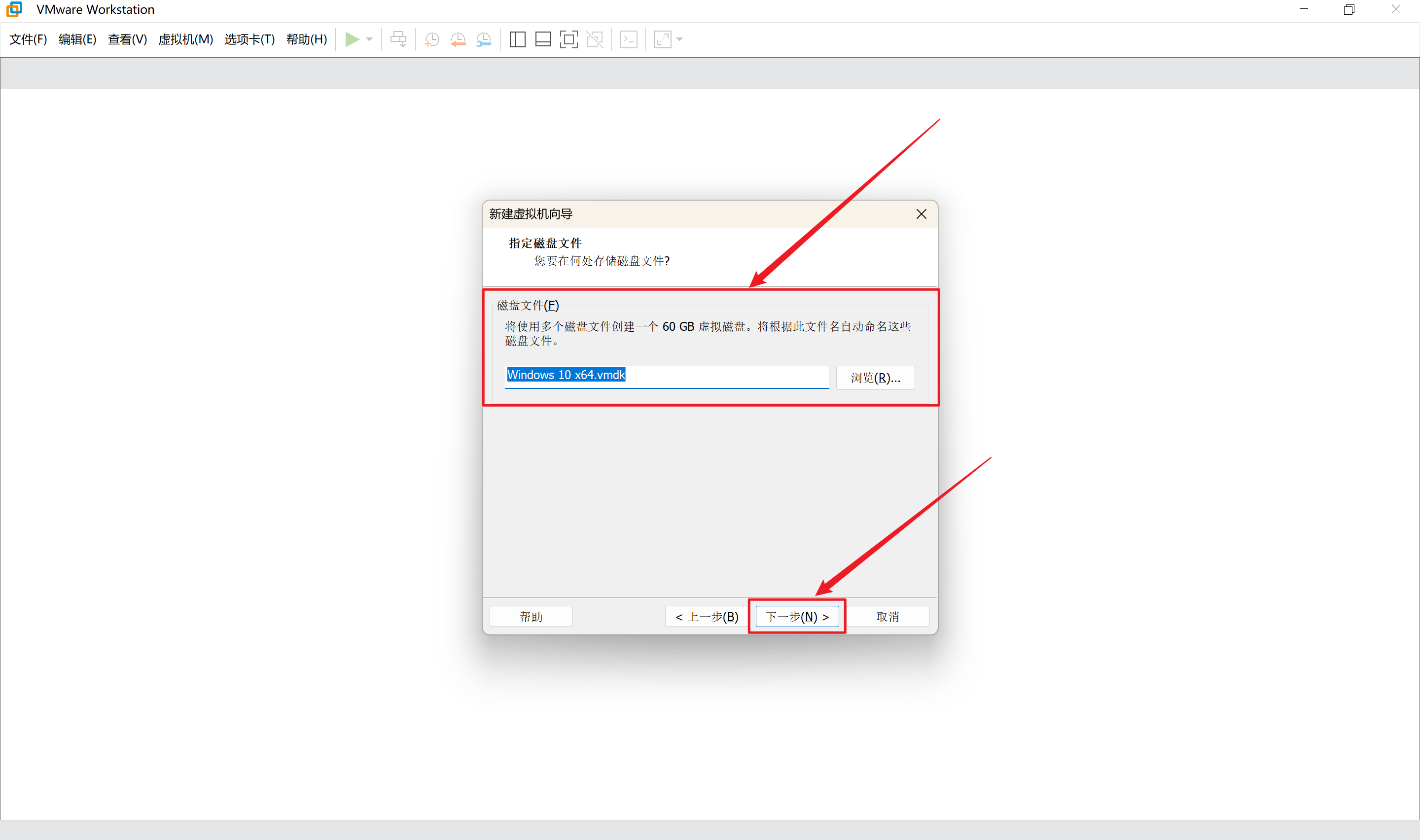Screen dimensions: 1420x840
Task: Expand the power options dropdown arrow
Action: click(x=370, y=39)
